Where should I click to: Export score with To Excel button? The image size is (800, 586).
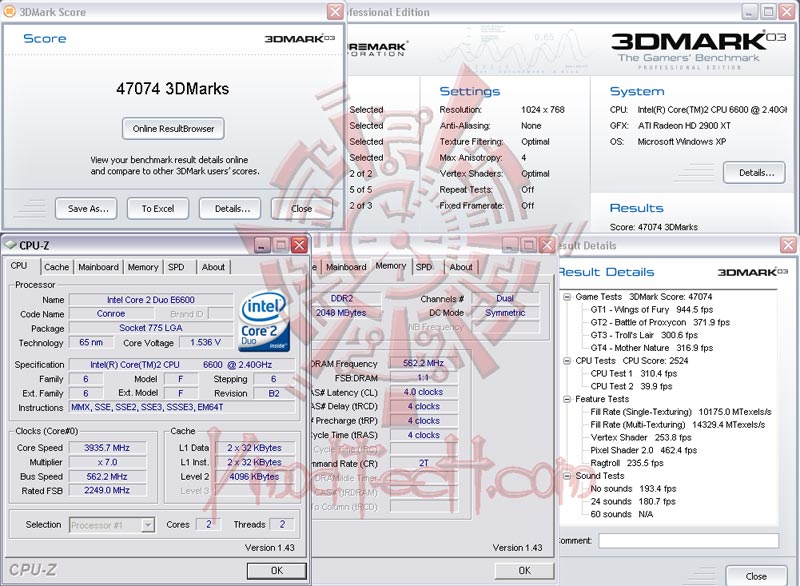[x=158, y=209]
